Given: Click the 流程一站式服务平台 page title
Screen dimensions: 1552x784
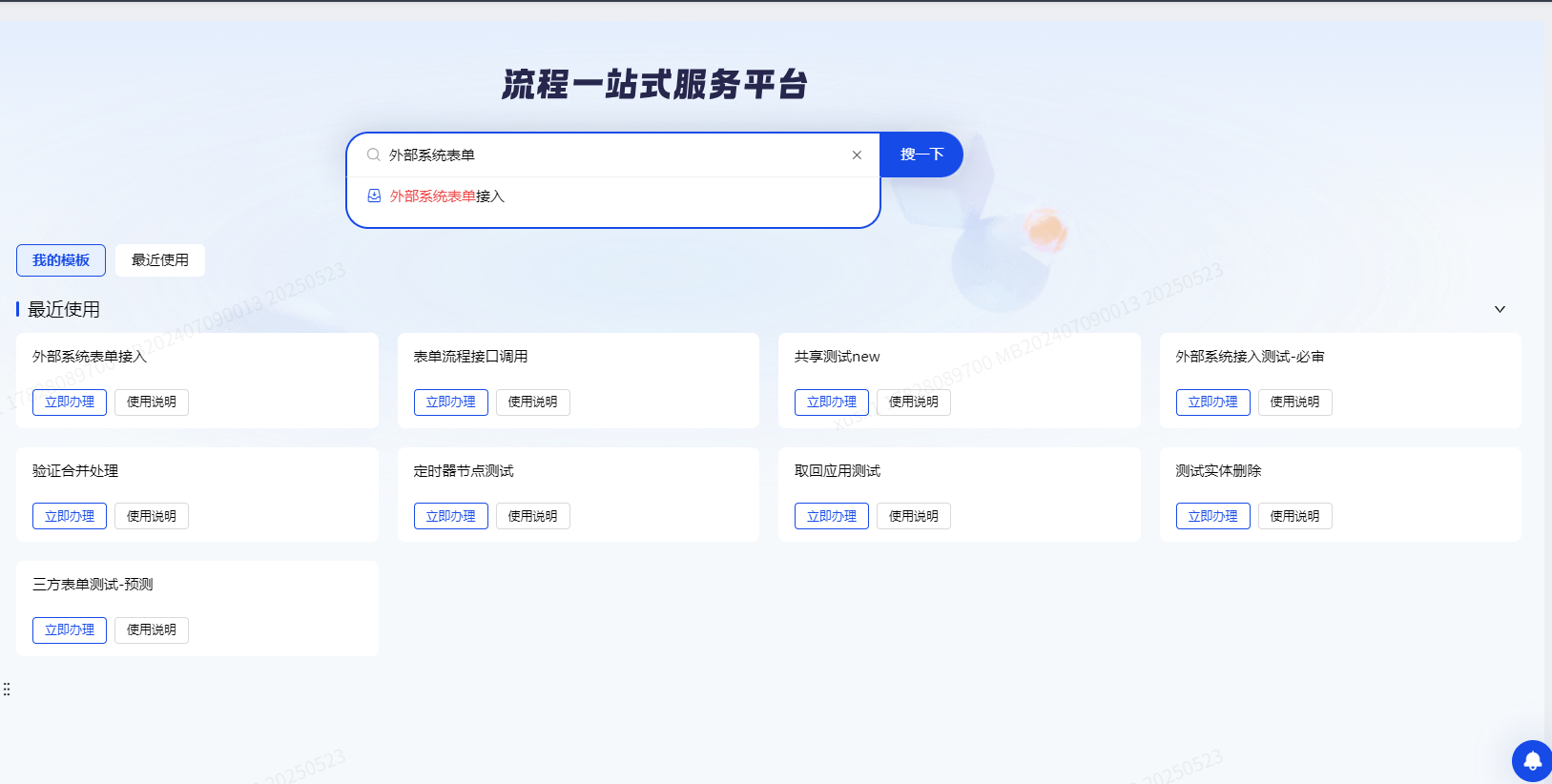Looking at the screenshot, I should (x=655, y=85).
